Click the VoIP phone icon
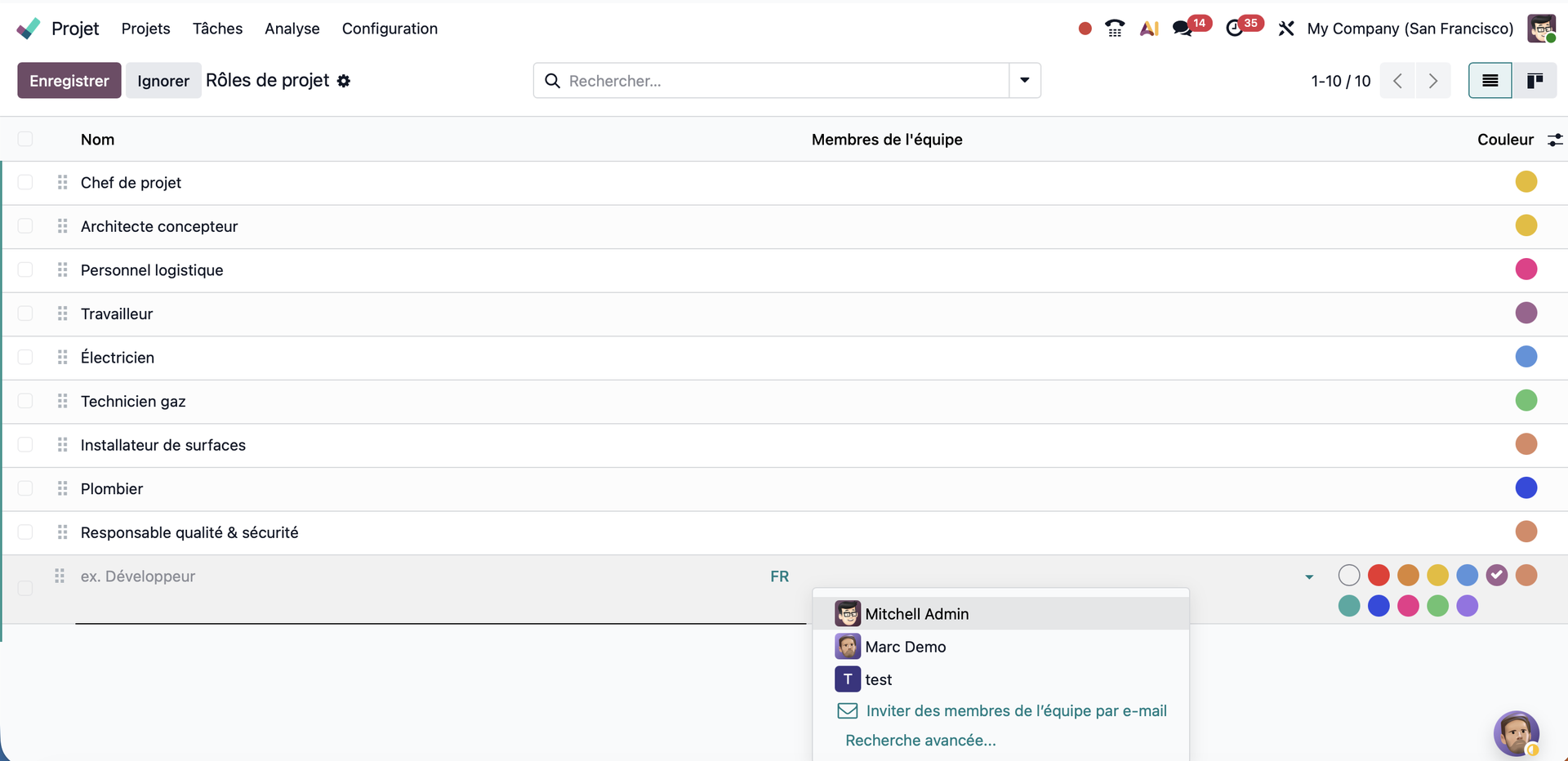Image resolution: width=1568 pixels, height=761 pixels. (x=1115, y=29)
